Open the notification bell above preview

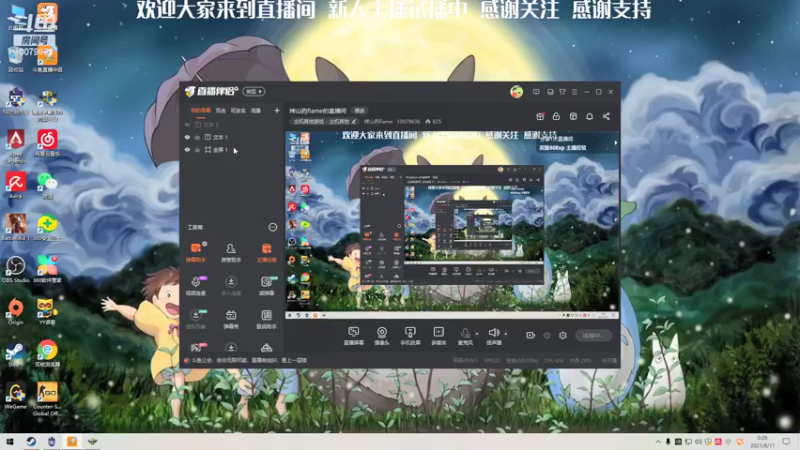click(x=589, y=116)
